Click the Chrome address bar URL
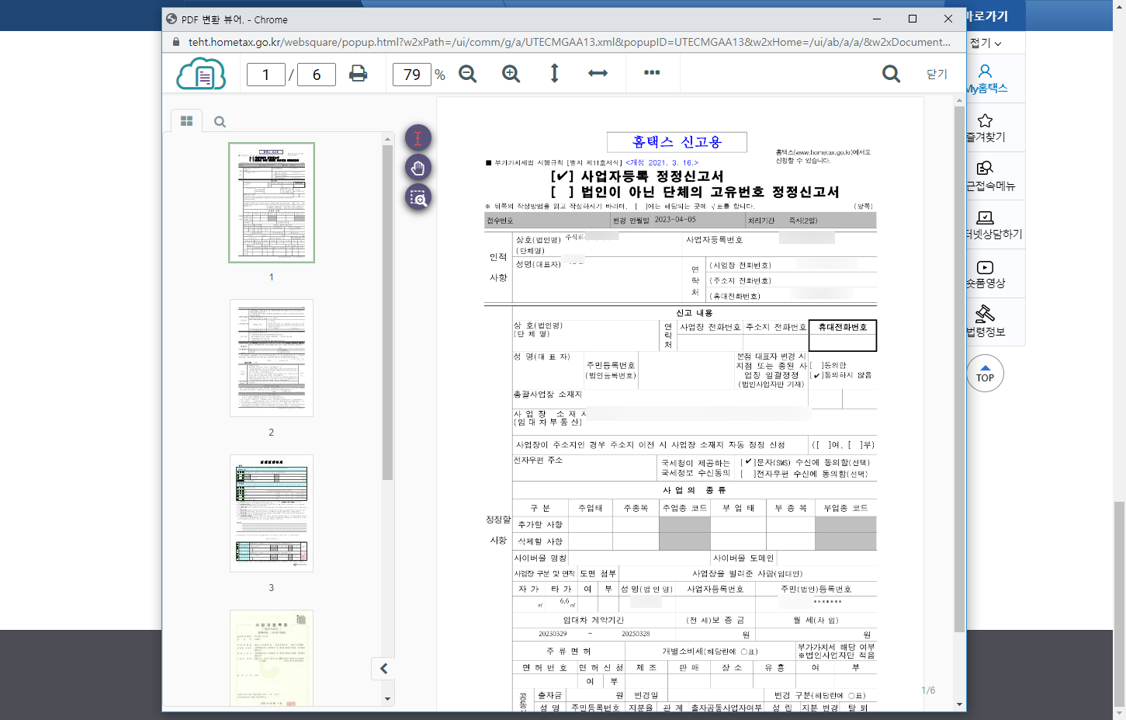 [569, 42]
